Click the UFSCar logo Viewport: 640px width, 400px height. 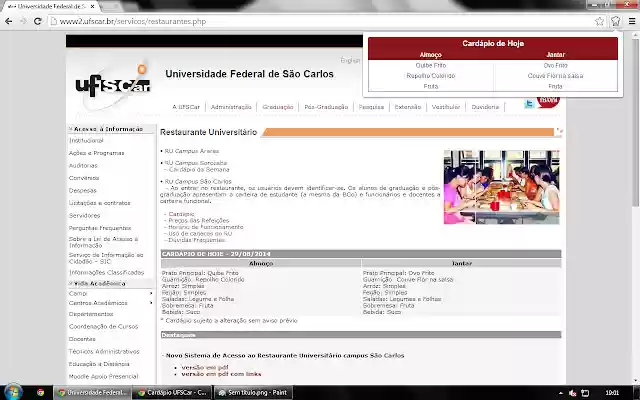[x=113, y=84]
